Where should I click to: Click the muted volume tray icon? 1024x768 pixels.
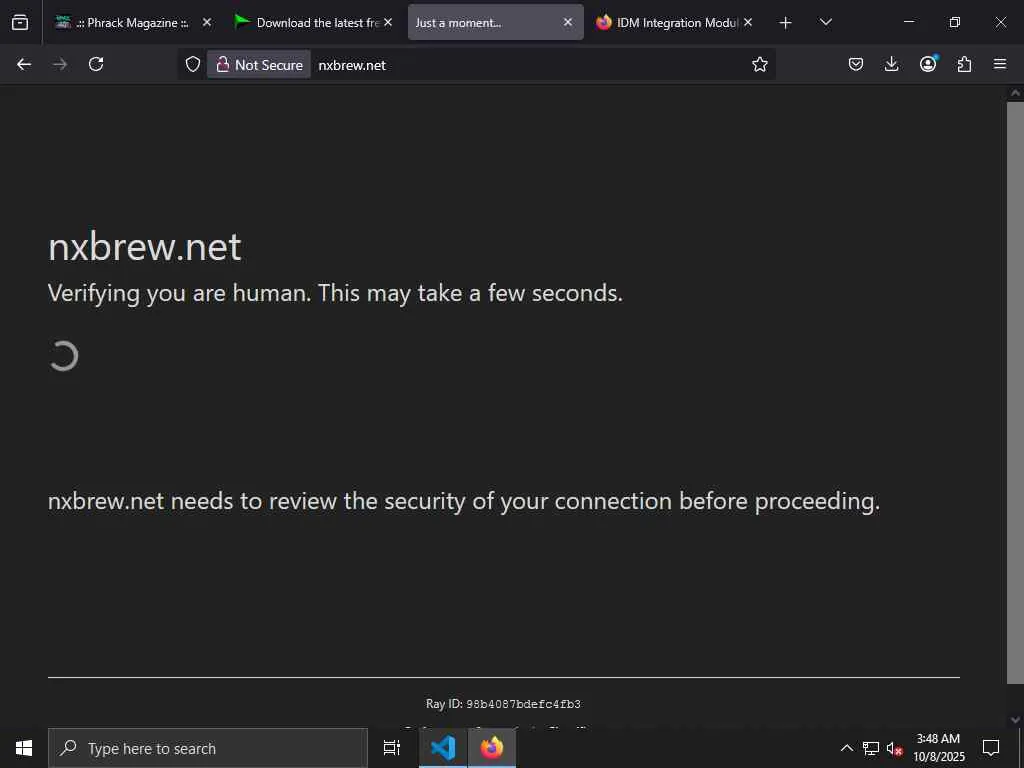coord(894,748)
